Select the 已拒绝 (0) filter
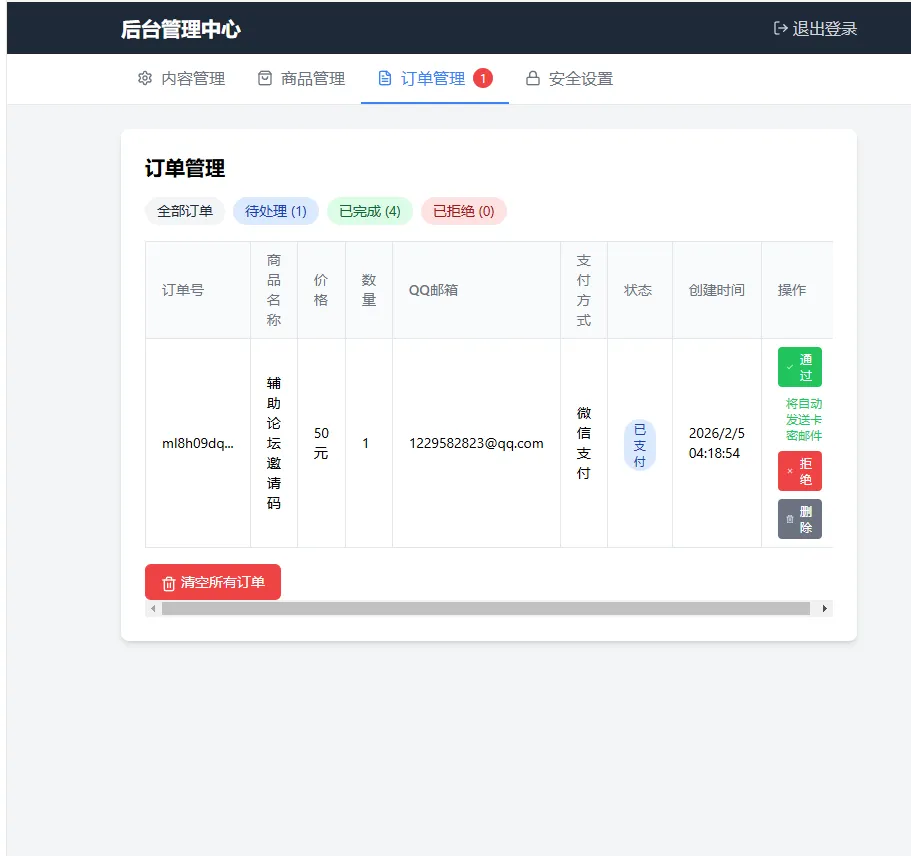Image resolution: width=911 pixels, height=856 pixels. [x=463, y=211]
